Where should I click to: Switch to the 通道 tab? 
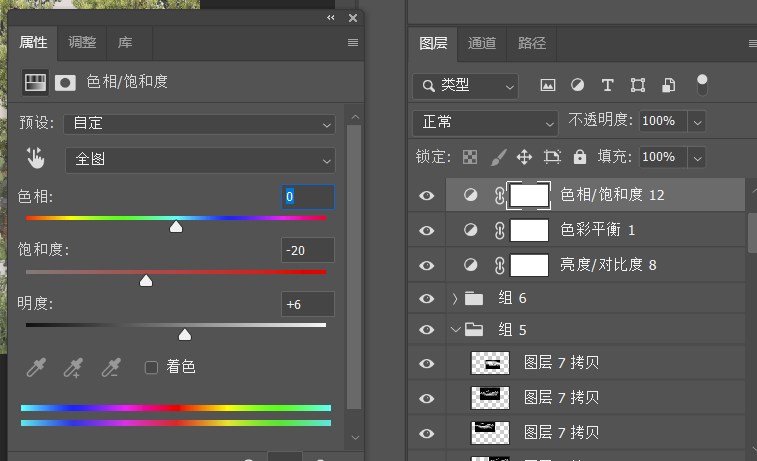[482, 43]
